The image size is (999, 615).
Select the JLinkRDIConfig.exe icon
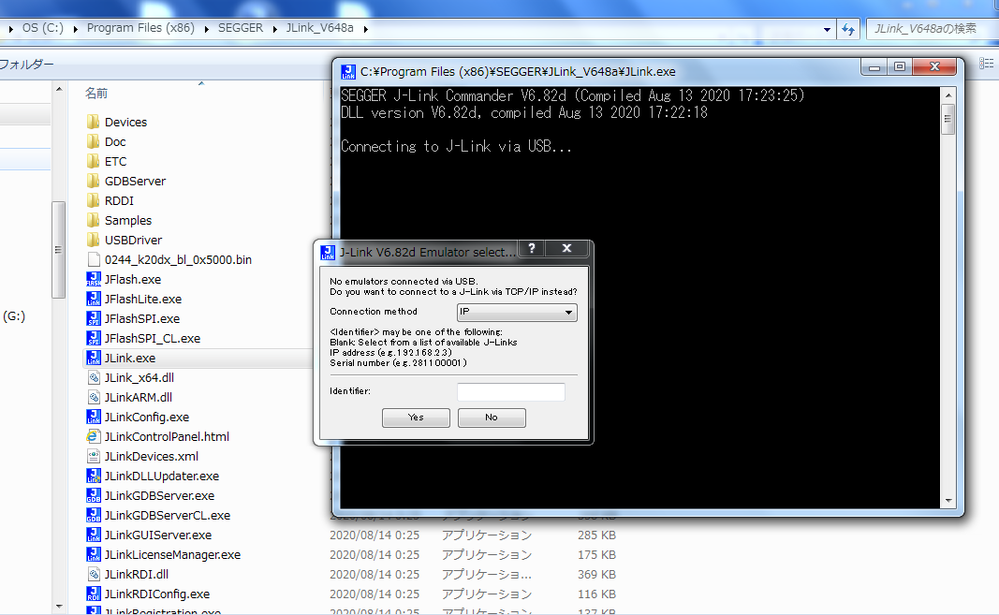[93, 594]
